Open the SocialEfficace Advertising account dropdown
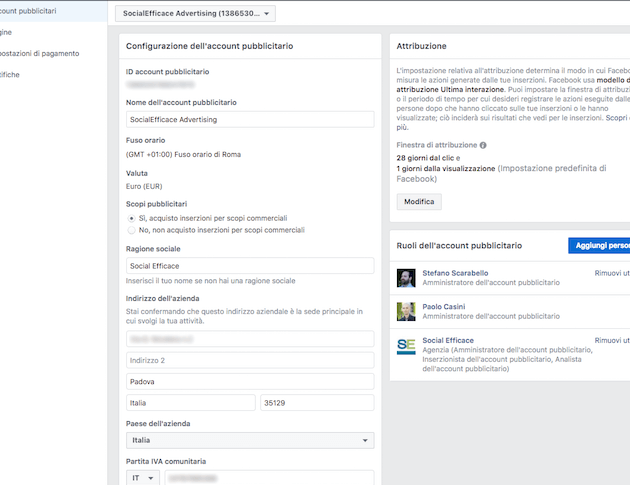630x485 pixels. point(195,13)
